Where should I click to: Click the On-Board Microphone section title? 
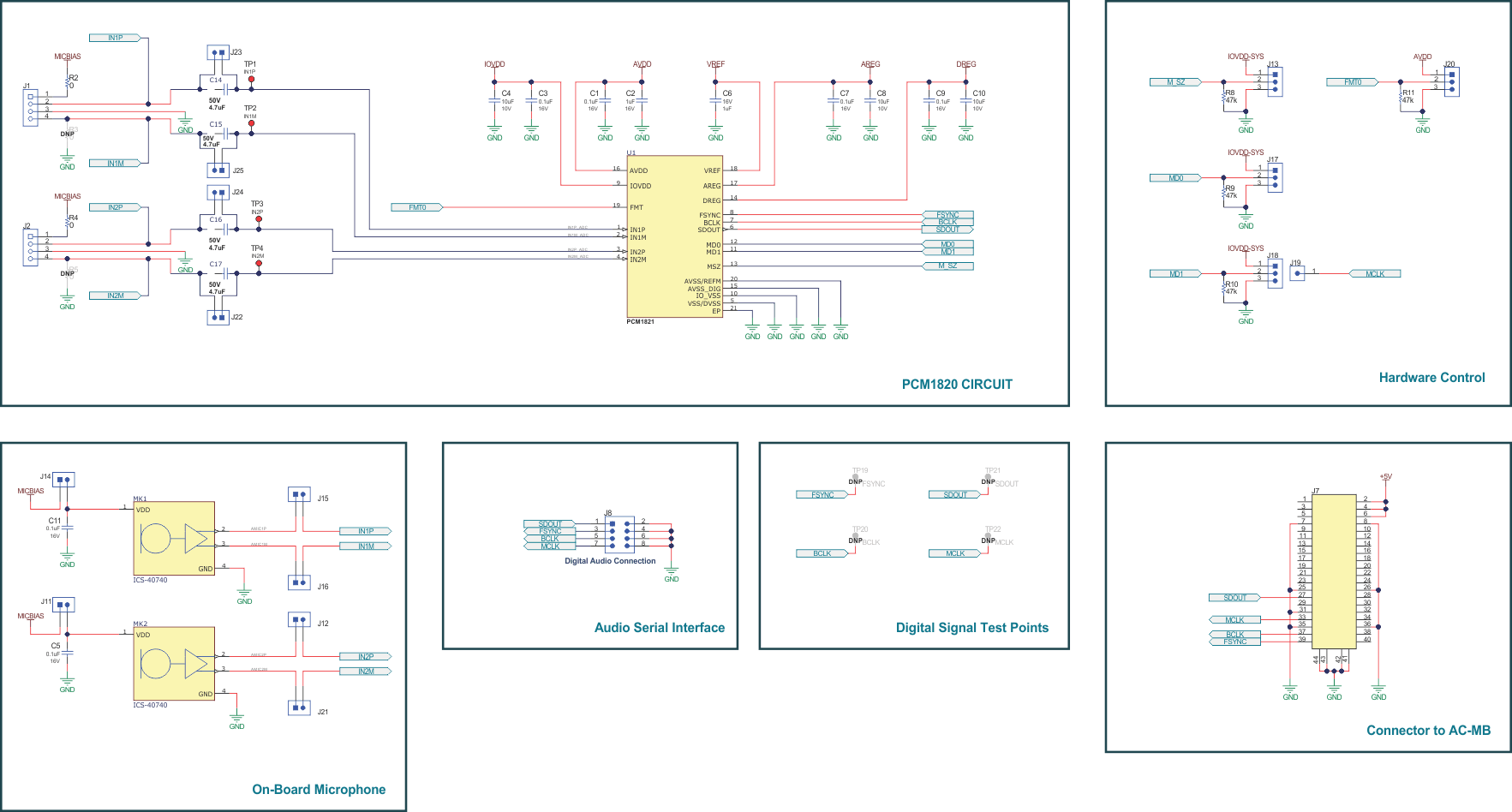point(318,789)
